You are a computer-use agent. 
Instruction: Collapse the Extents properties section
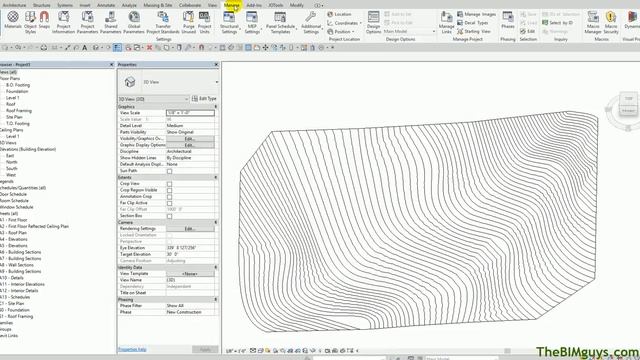pos(216,178)
